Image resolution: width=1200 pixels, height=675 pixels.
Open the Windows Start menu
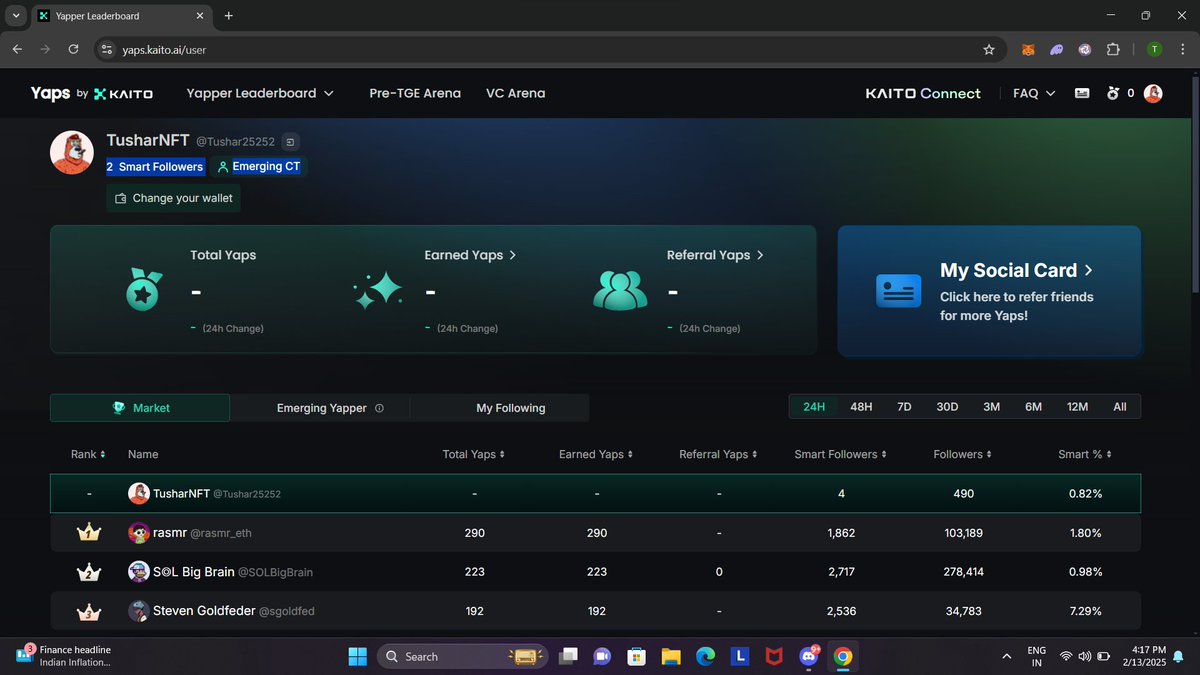(x=357, y=656)
